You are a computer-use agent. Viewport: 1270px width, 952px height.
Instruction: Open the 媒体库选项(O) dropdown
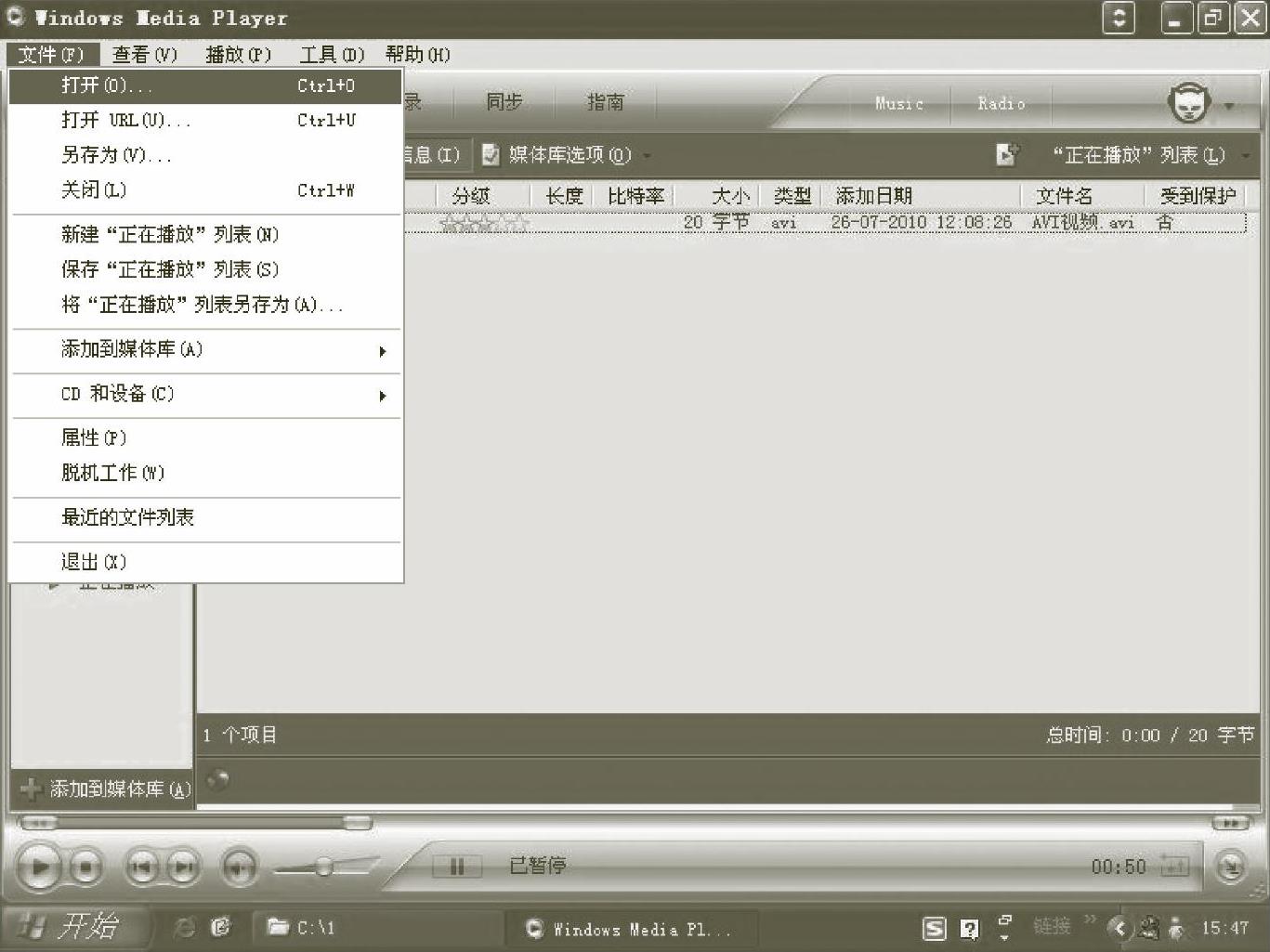(567, 155)
